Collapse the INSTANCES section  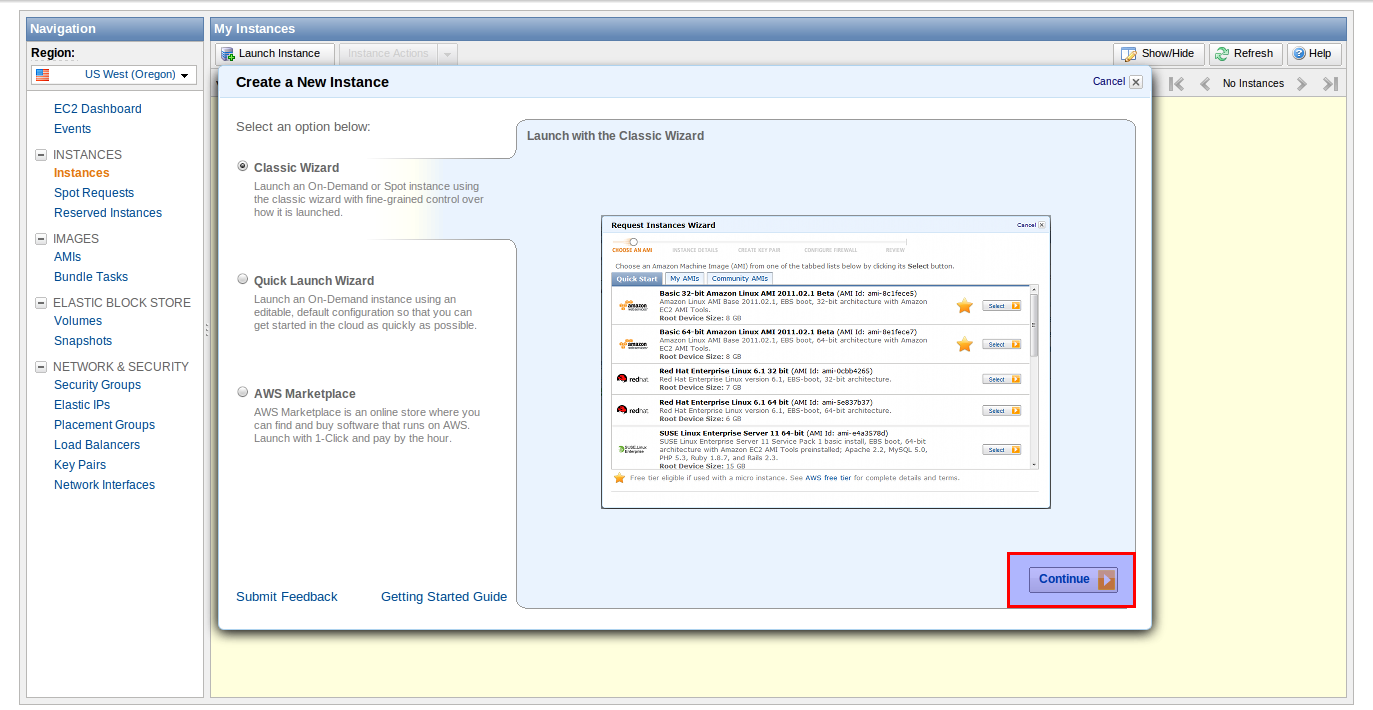click(x=41, y=155)
